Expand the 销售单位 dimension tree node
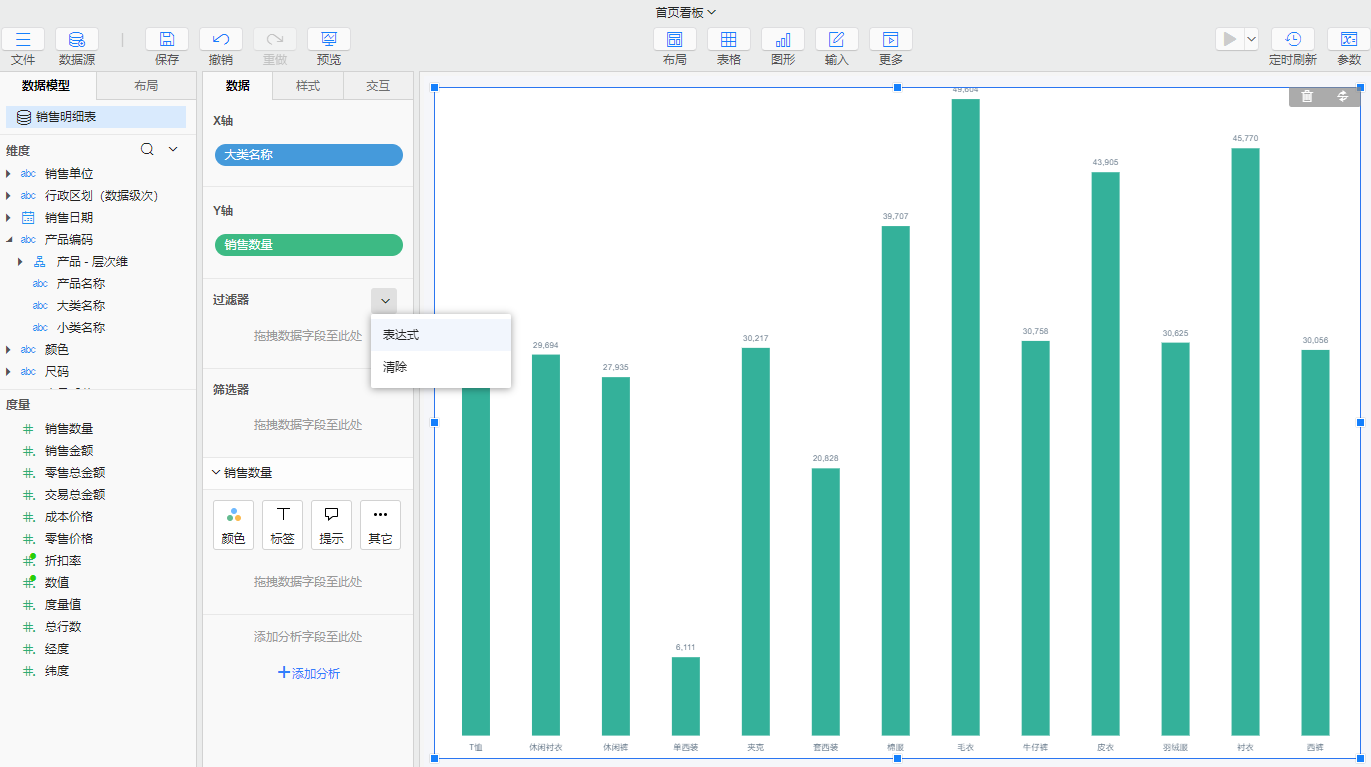Screen dimensions: 1371x767 pyautogui.click(x=9, y=174)
